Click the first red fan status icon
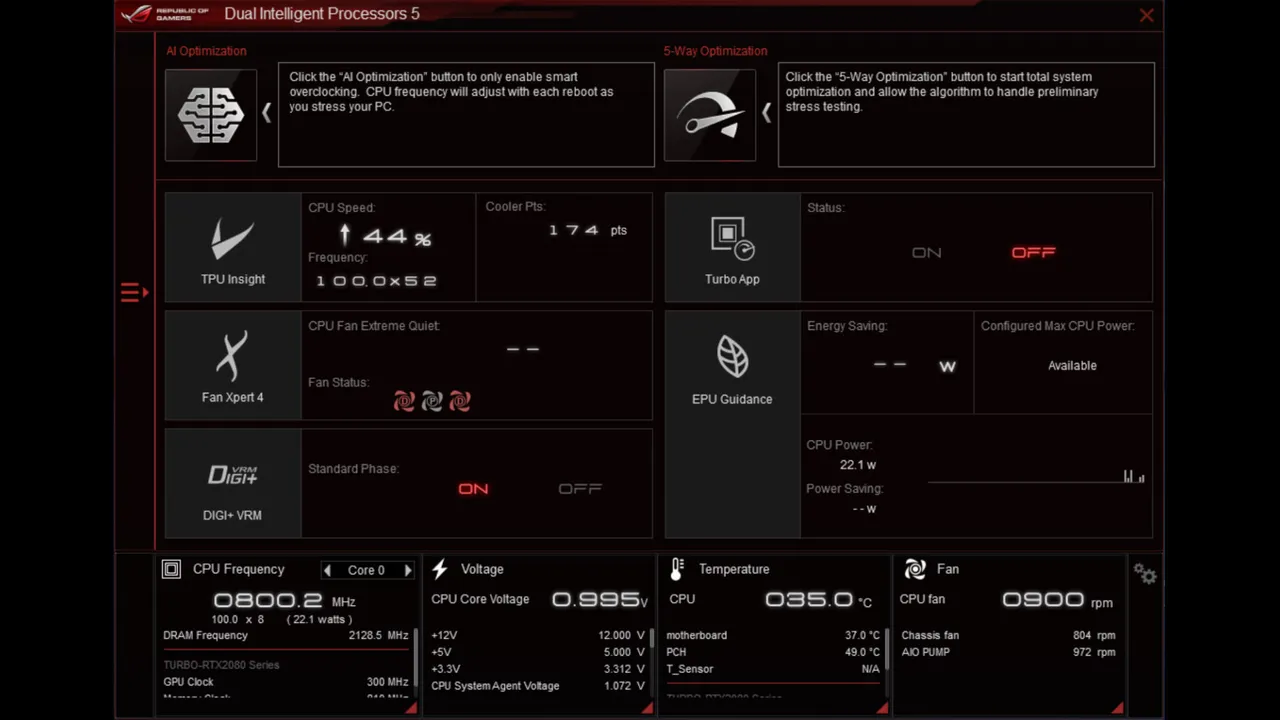The width and height of the screenshot is (1280, 720). [404, 401]
